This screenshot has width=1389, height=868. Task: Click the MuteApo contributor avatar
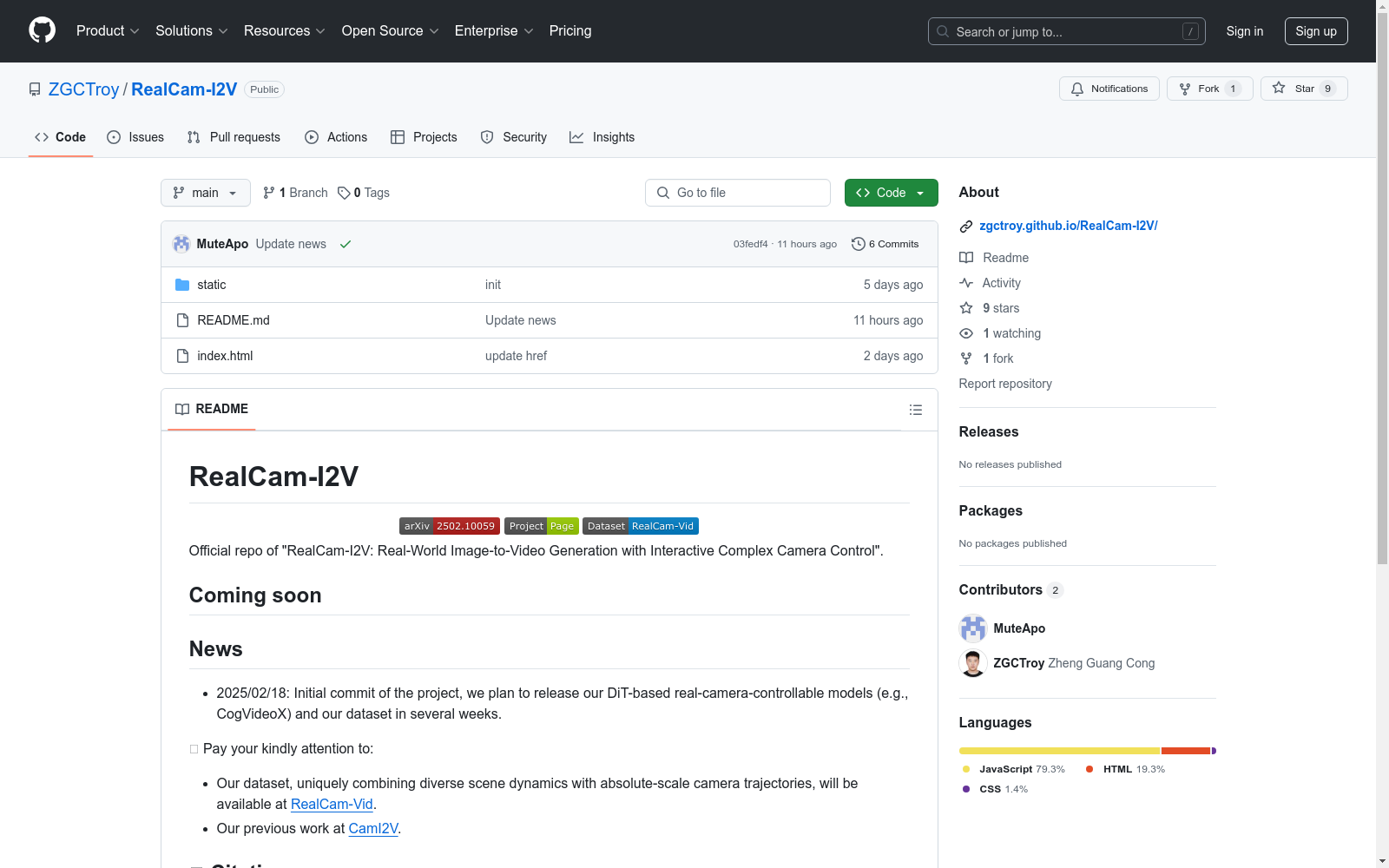tap(973, 628)
